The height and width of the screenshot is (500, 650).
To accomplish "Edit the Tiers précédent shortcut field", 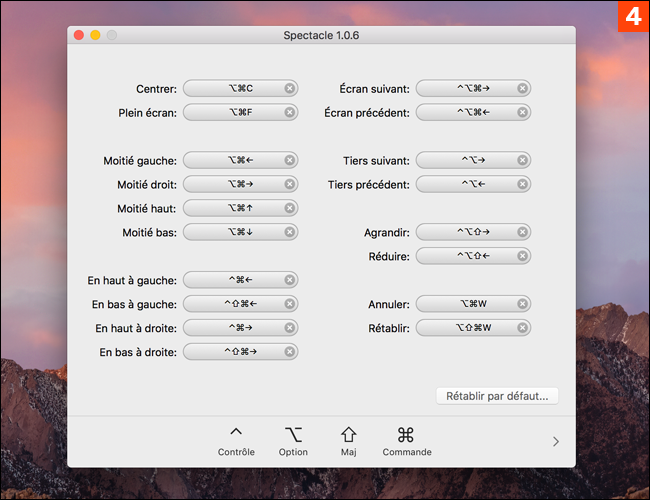I will click(x=473, y=184).
